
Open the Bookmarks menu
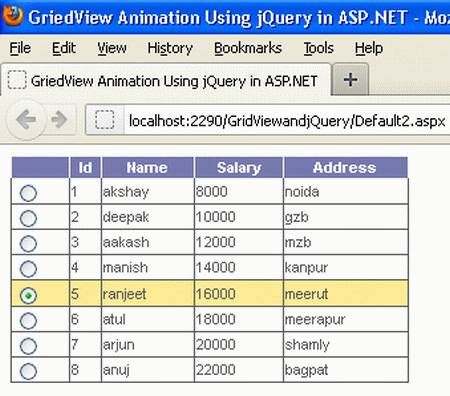click(248, 48)
